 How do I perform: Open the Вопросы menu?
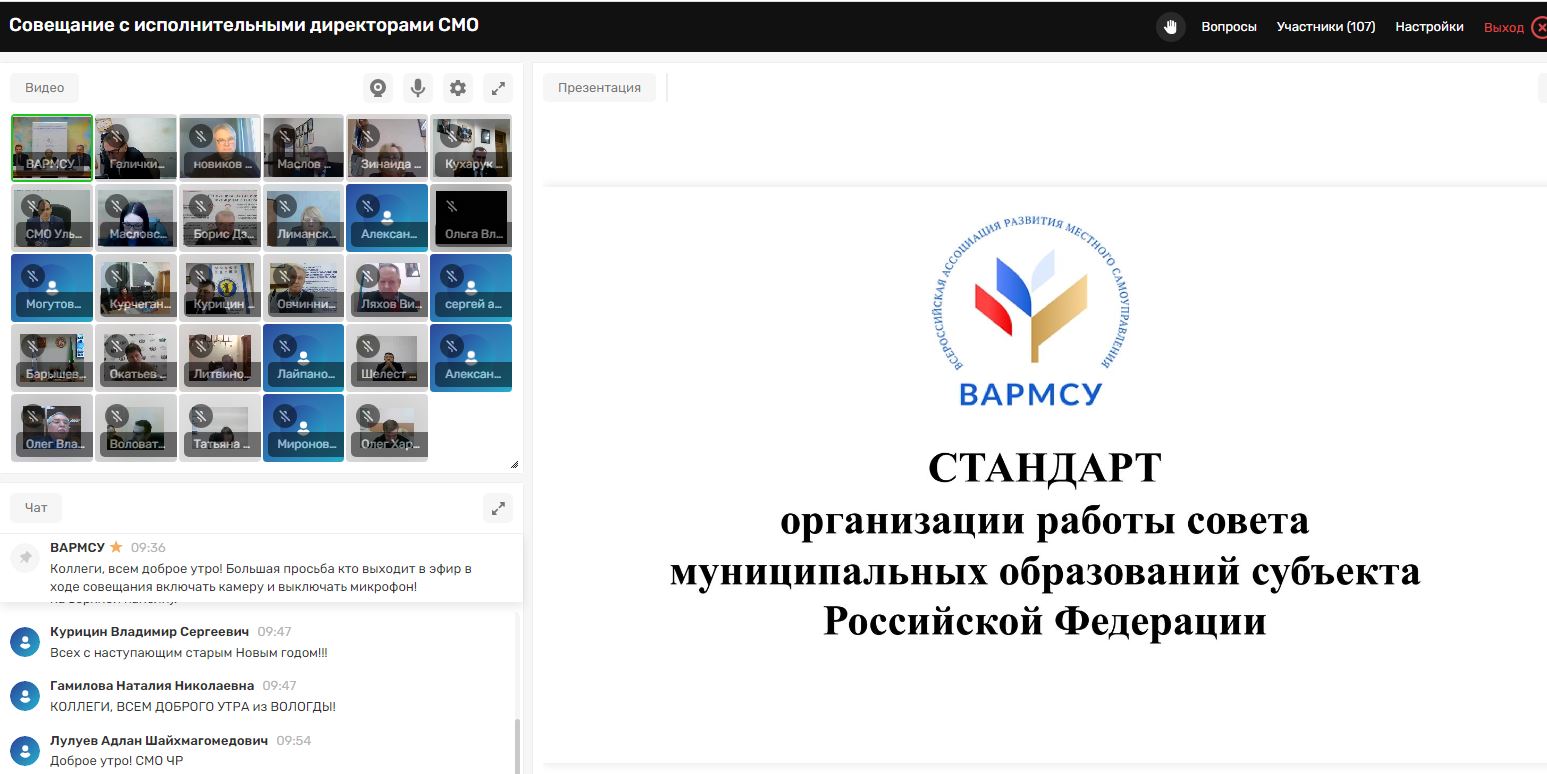[1229, 27]
